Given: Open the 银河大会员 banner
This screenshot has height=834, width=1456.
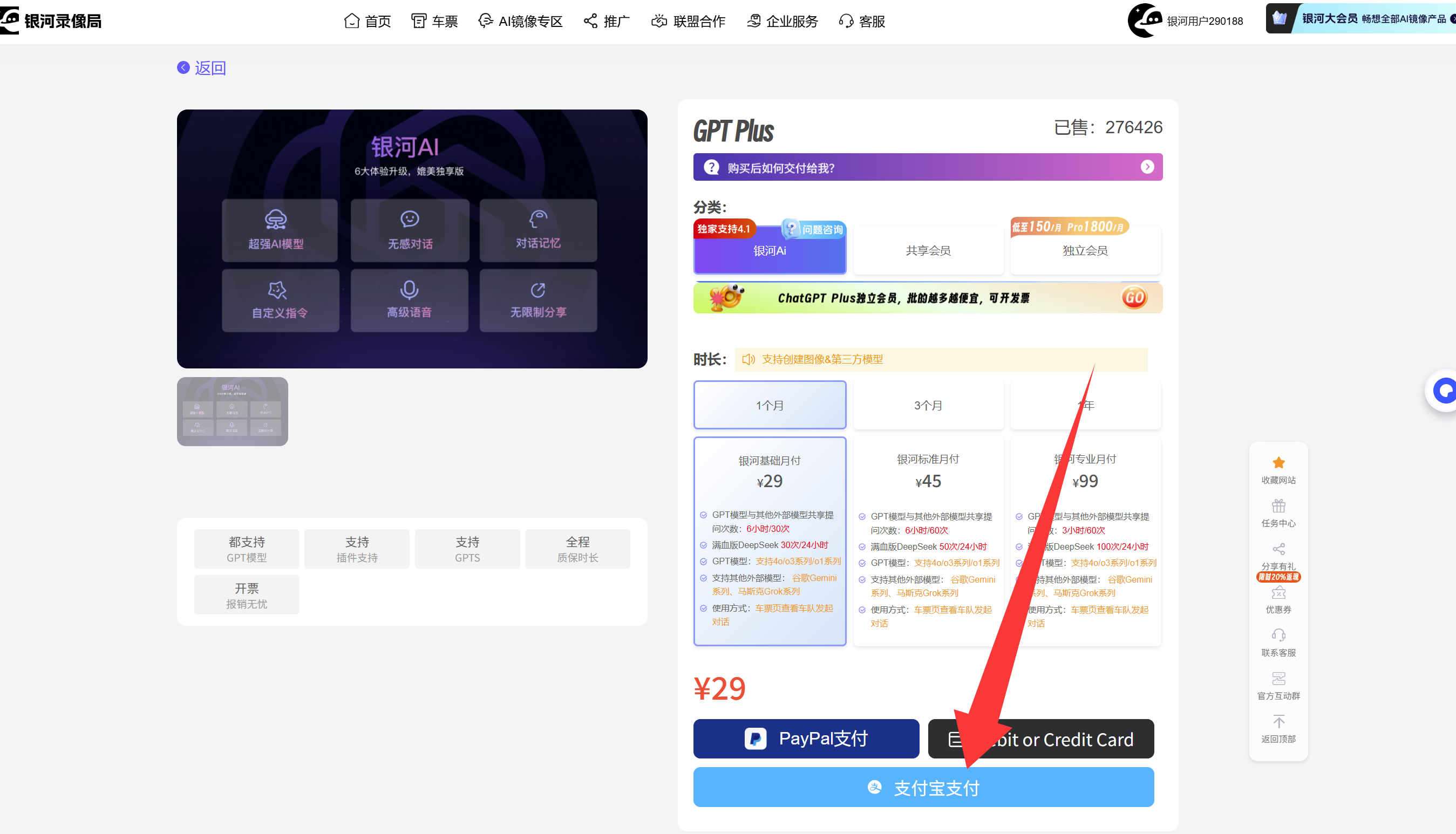Looking at the screenshot, I should point(1360,18).
